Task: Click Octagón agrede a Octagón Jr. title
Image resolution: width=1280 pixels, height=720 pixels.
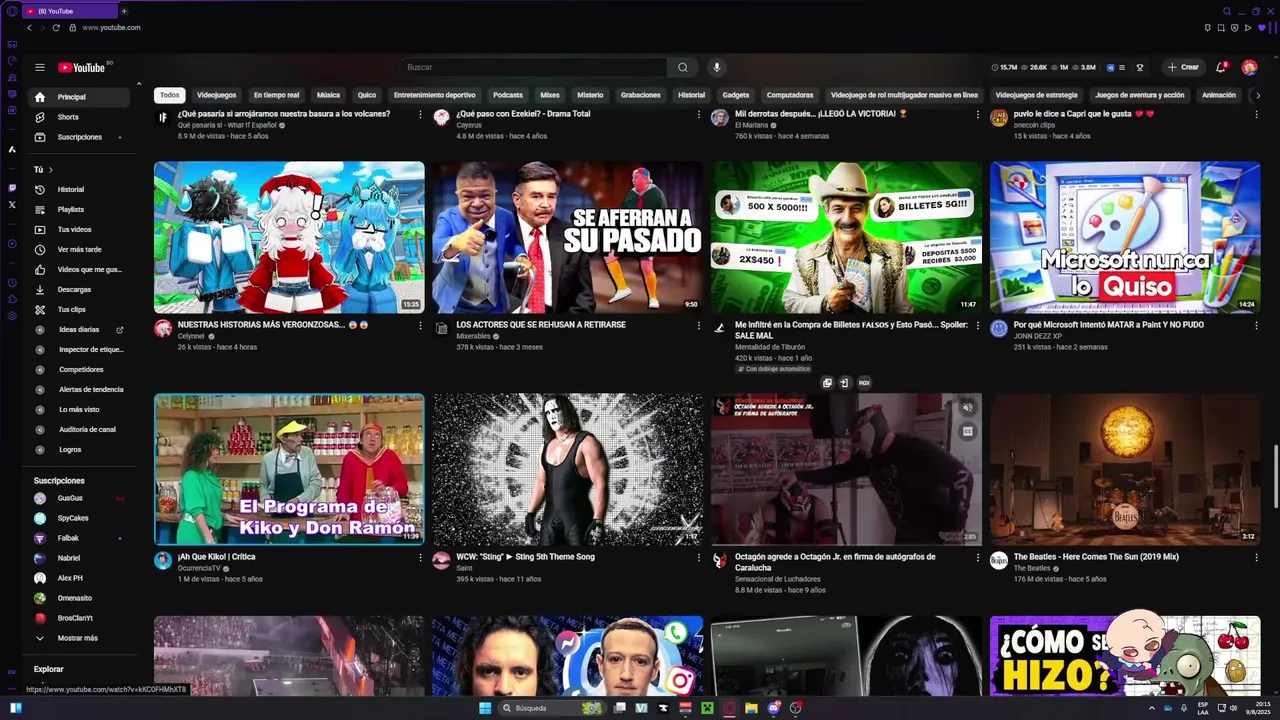Action: (835, 562)
